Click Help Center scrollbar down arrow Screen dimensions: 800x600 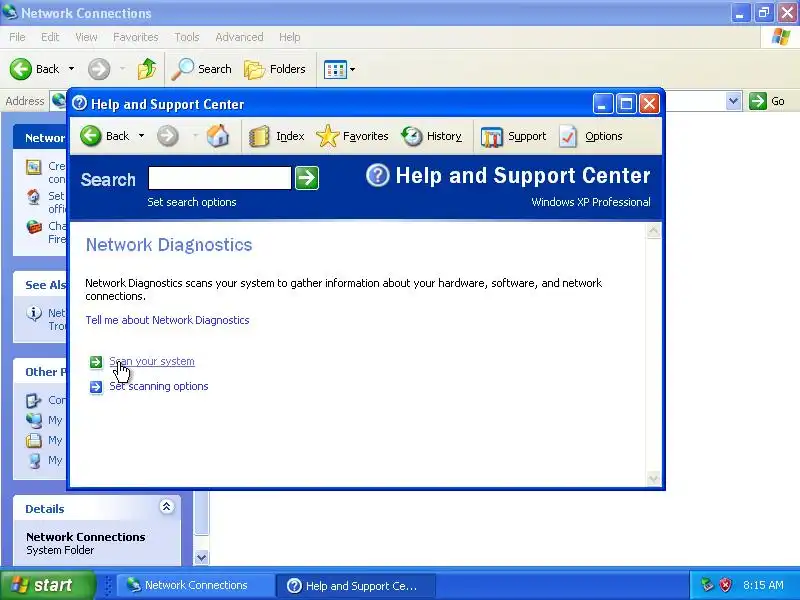pyautogui.click(x=654, y=479)
